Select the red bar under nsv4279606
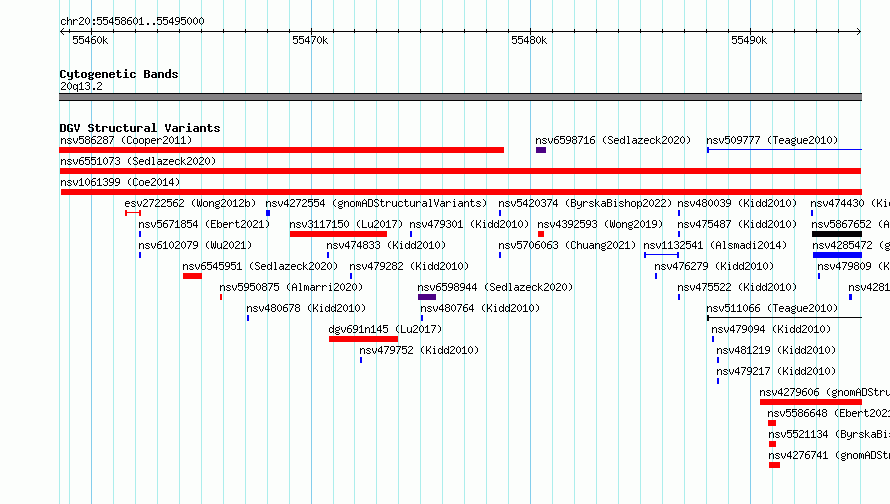The image size is (890, 504). point(811,402)
